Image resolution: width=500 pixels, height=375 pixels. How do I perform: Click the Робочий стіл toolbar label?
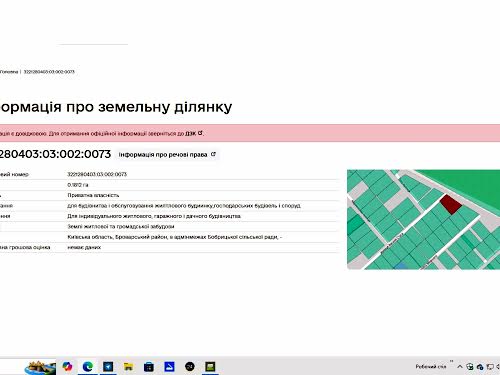pyautogui.click(x=430, y=367)
